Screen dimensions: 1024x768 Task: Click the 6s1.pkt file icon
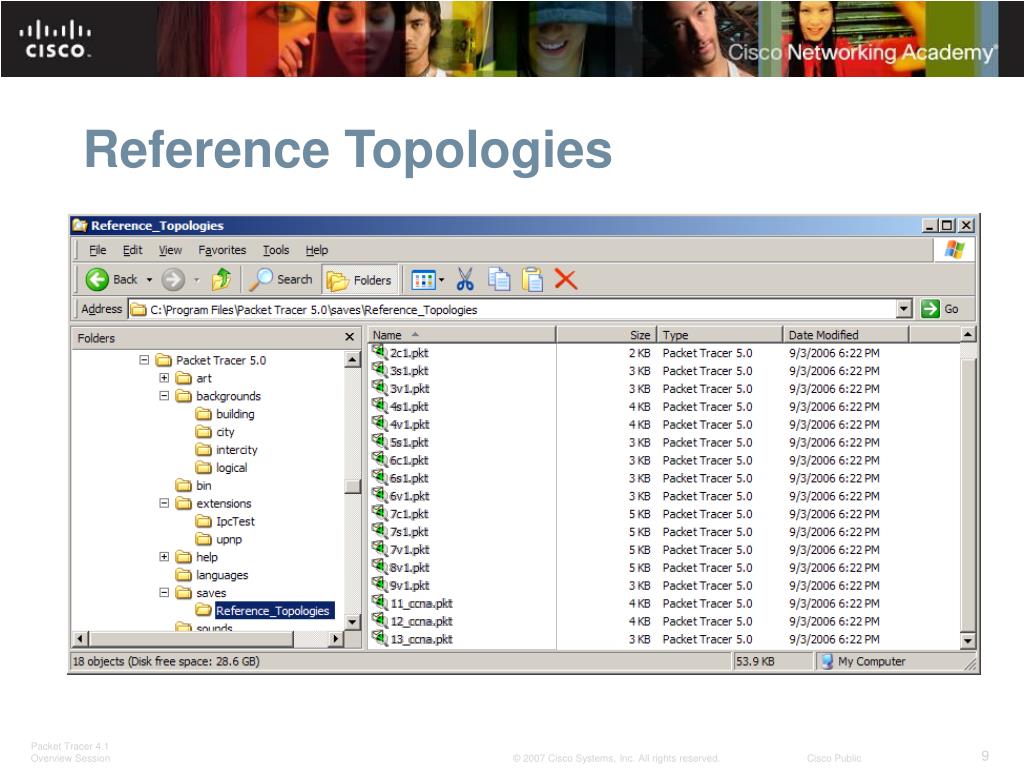tap(379, 477)
